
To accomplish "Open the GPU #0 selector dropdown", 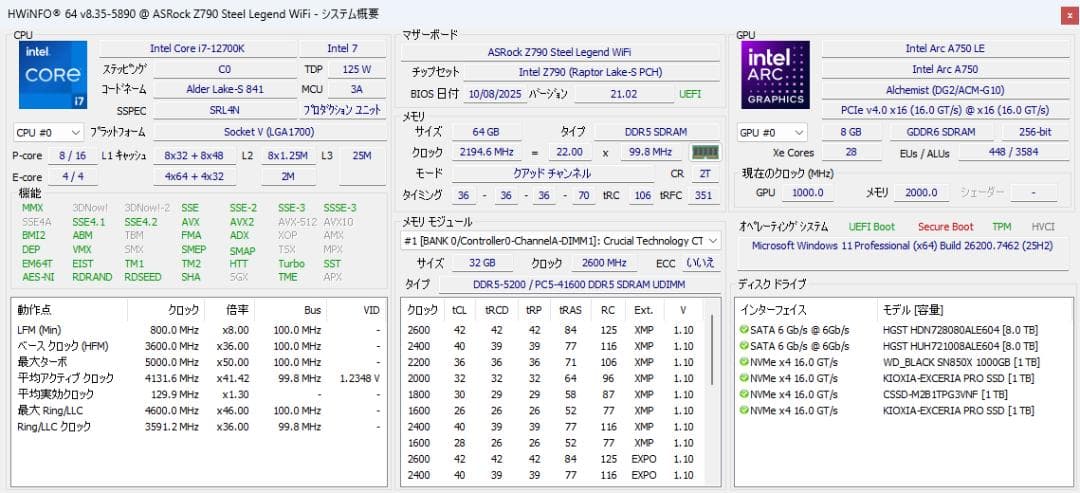I will [x=772, y=132].
